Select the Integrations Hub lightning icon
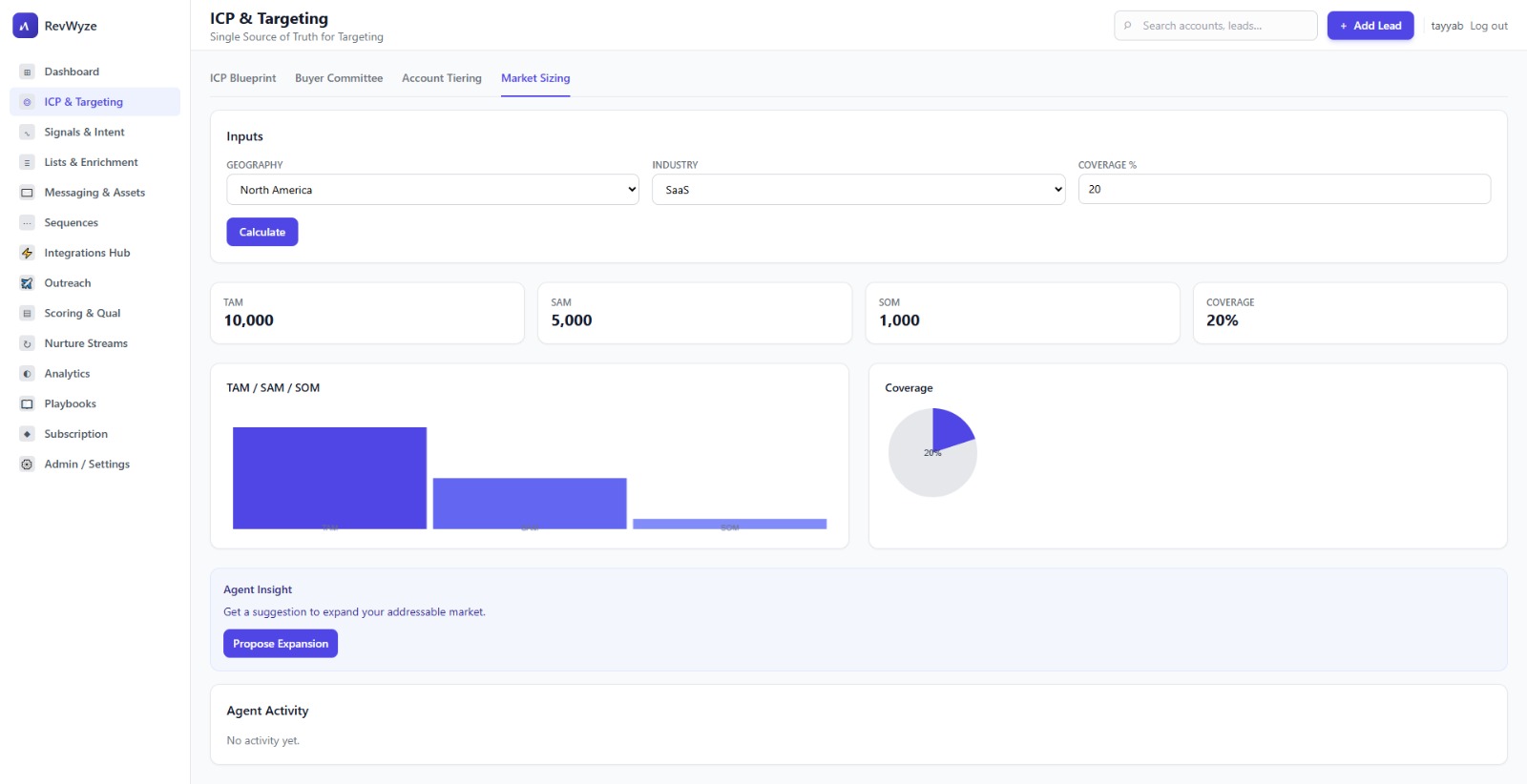 tap(27, 254)
